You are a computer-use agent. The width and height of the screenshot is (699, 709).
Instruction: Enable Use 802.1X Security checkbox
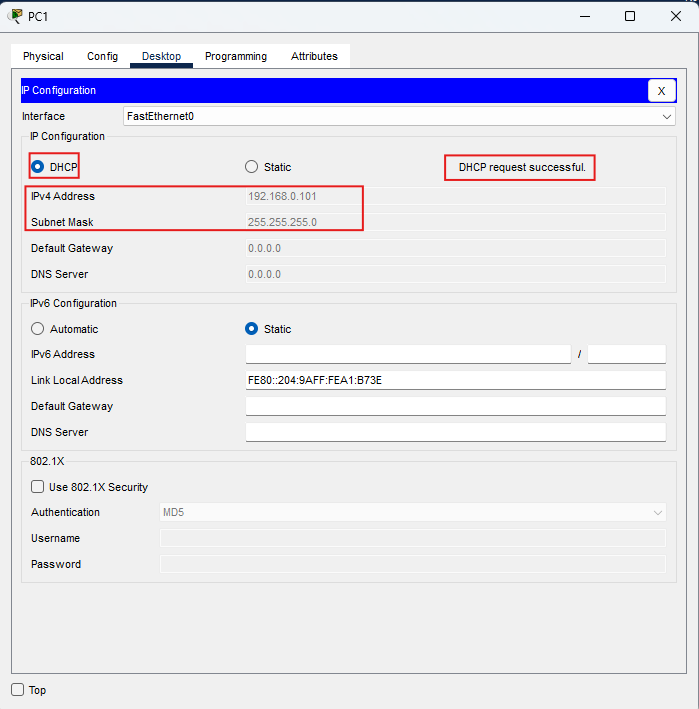coord(38,487)
